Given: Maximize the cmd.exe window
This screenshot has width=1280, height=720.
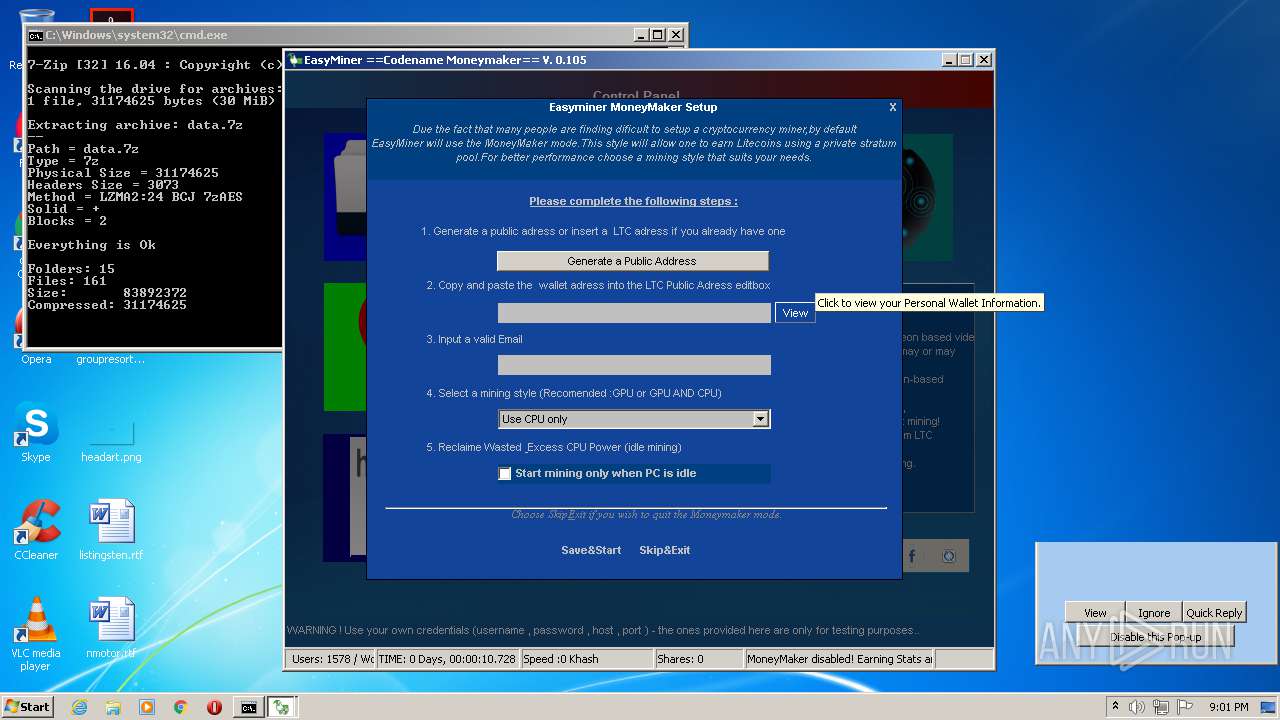Looking at the screenshot, I should tap(658, 35).
